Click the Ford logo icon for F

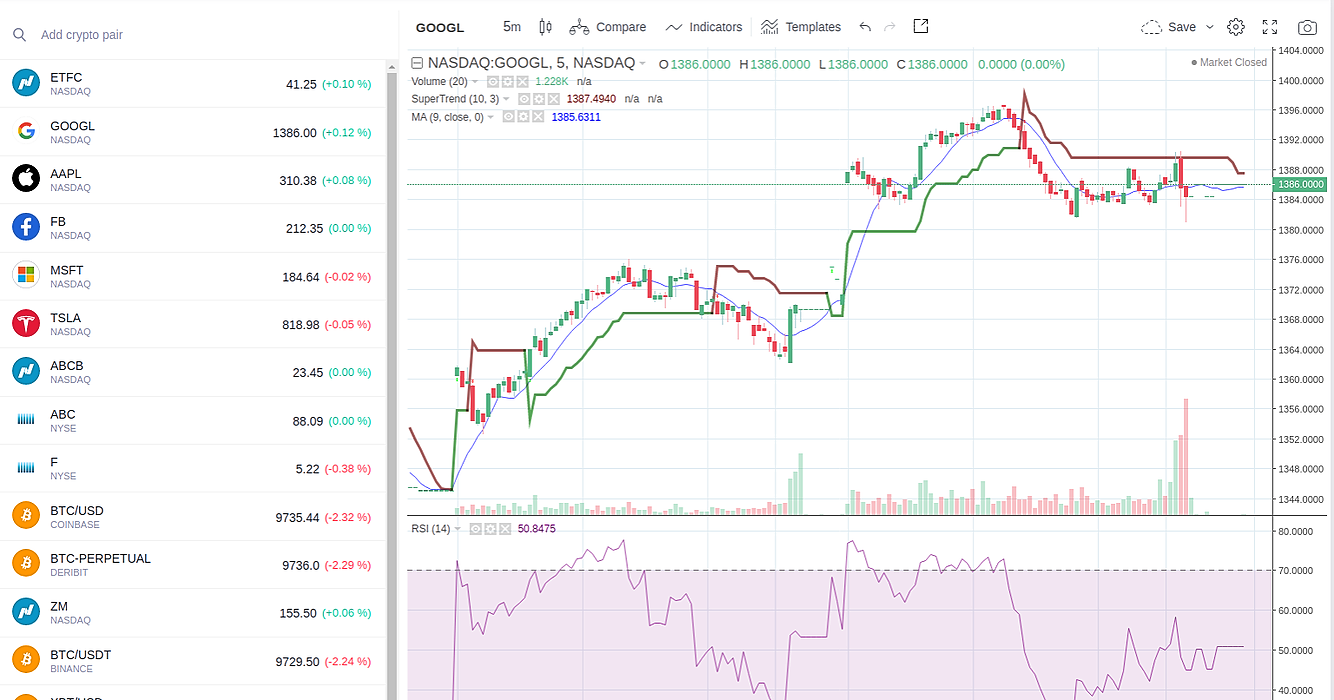[x=25, y=468]
